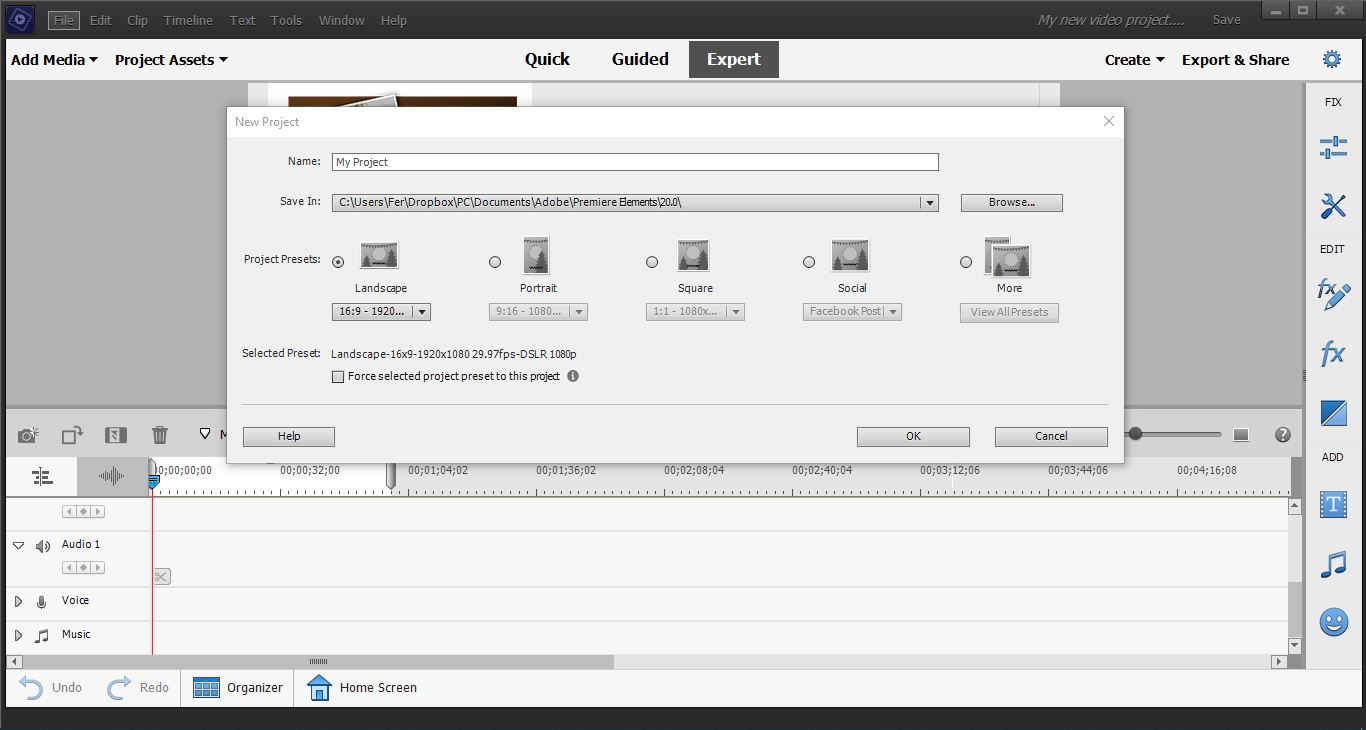Image resolution: width=1366 pixels, height=730 pixels.
Task: Open the Create dropdown
Action: pyautogui.click(x=1134, y=60)
